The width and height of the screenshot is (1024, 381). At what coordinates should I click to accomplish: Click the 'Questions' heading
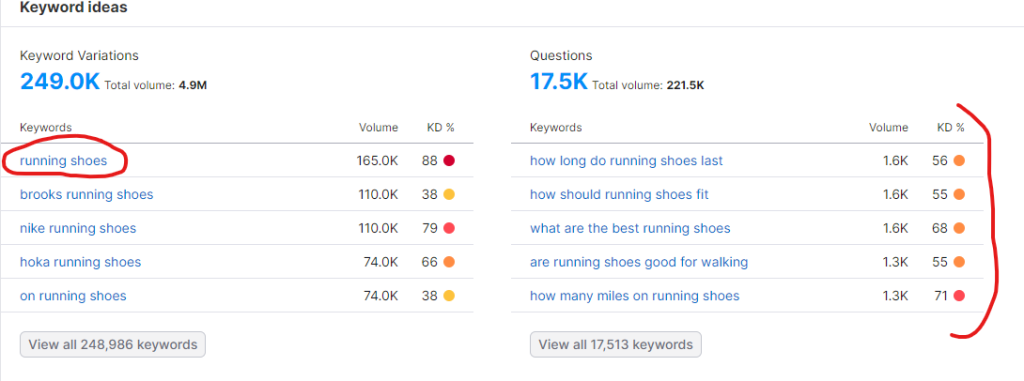point(561,56)
